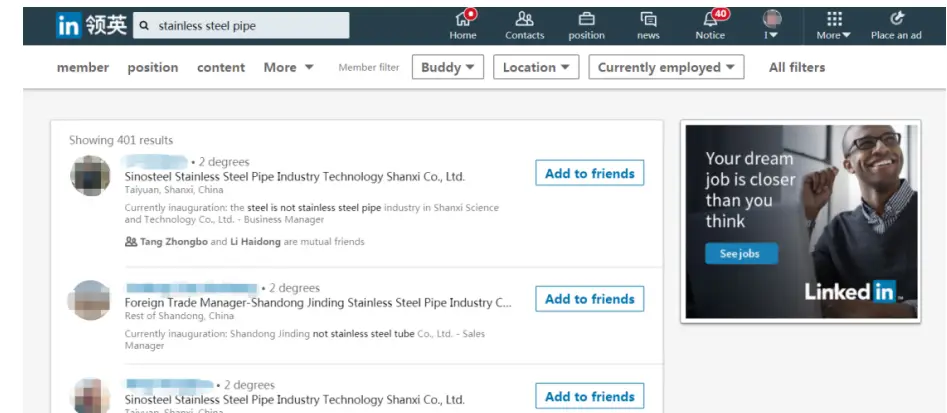Screen dimensions: 947x413
Task: Open the Currently employed filter dropdown
Action: pos(666,67)
